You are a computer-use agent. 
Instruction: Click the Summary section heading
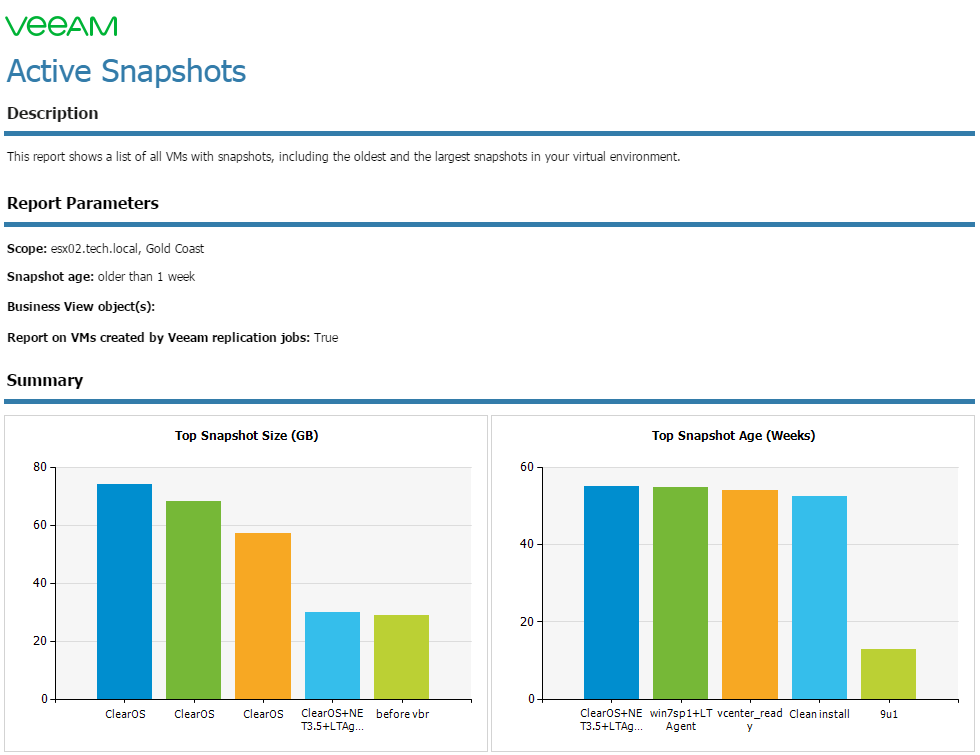coord(44,380)
